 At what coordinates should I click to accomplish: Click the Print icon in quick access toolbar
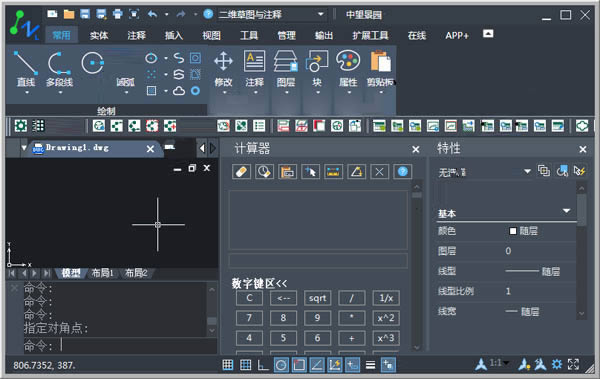pyautogui.click(x=117, y=15)
